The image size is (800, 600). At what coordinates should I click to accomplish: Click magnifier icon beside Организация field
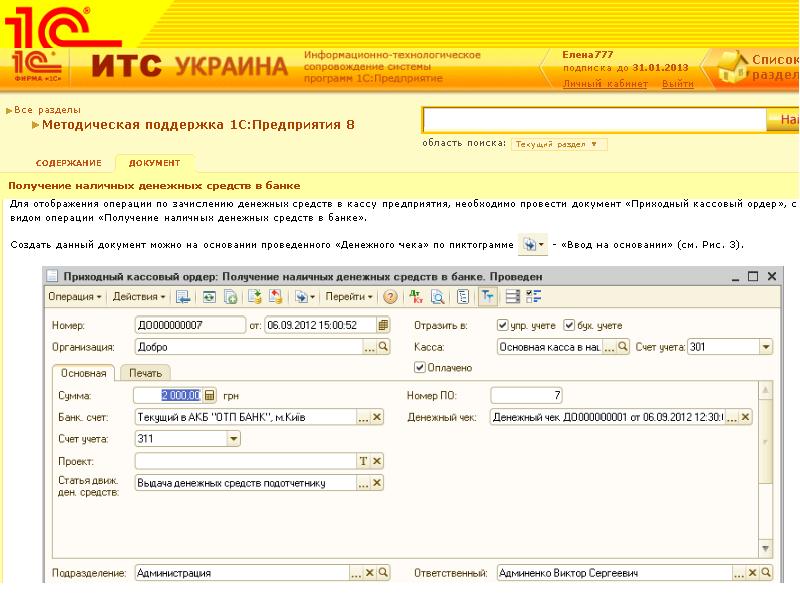(383, 347)
